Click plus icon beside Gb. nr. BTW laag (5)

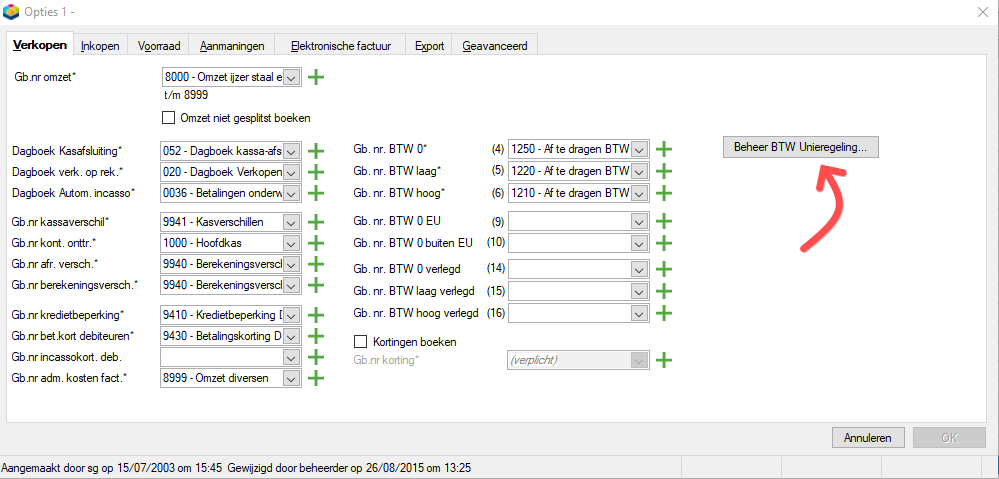point(664,171)
